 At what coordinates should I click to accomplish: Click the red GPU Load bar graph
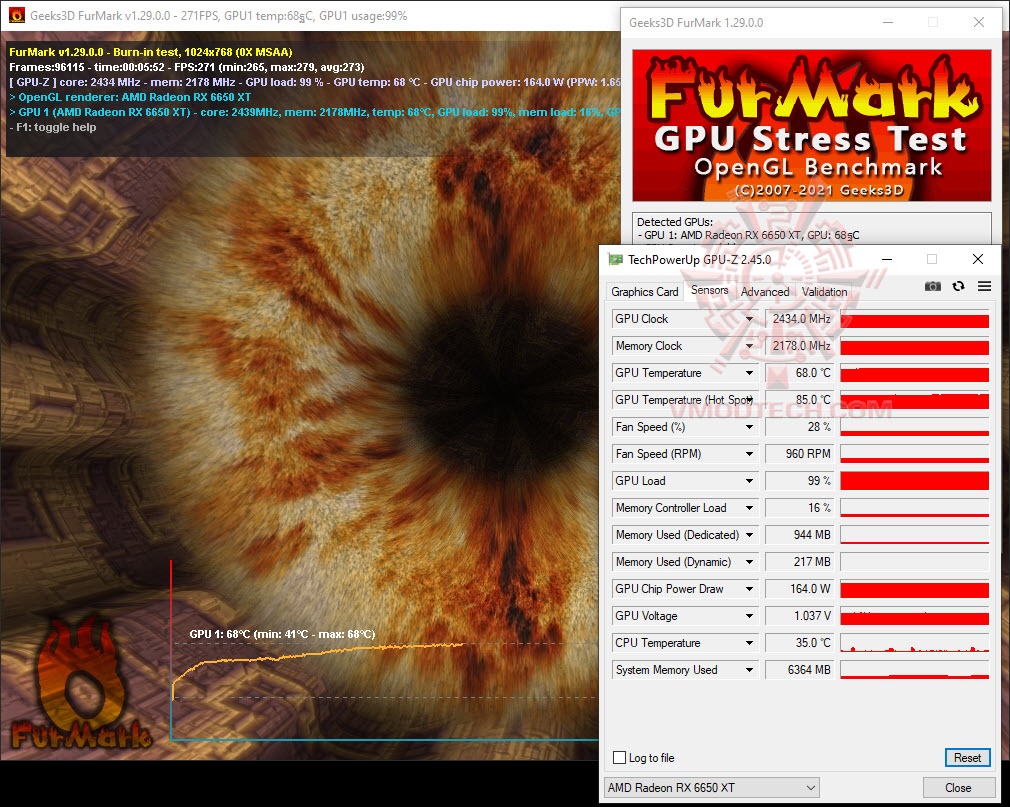click(914, 480)
